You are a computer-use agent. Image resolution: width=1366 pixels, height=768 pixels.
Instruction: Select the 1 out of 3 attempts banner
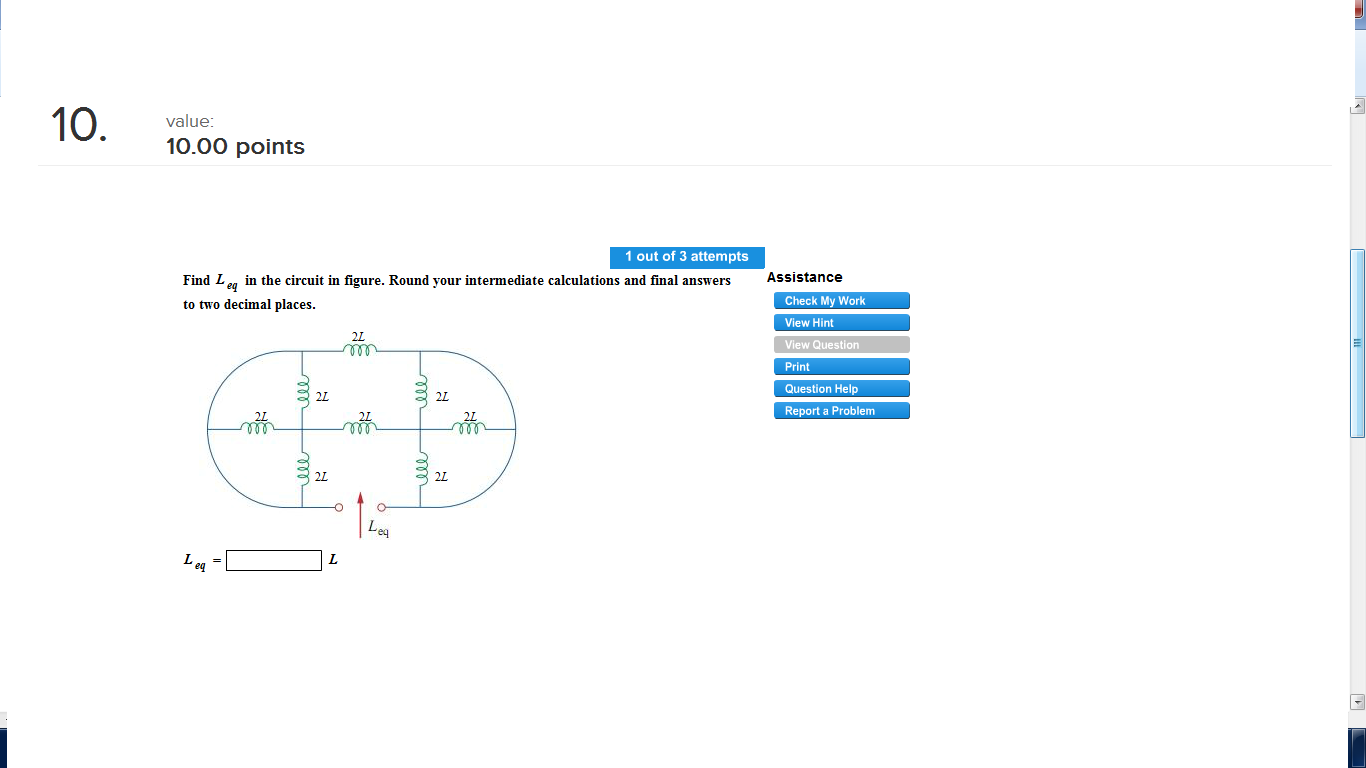click(687, 257)
